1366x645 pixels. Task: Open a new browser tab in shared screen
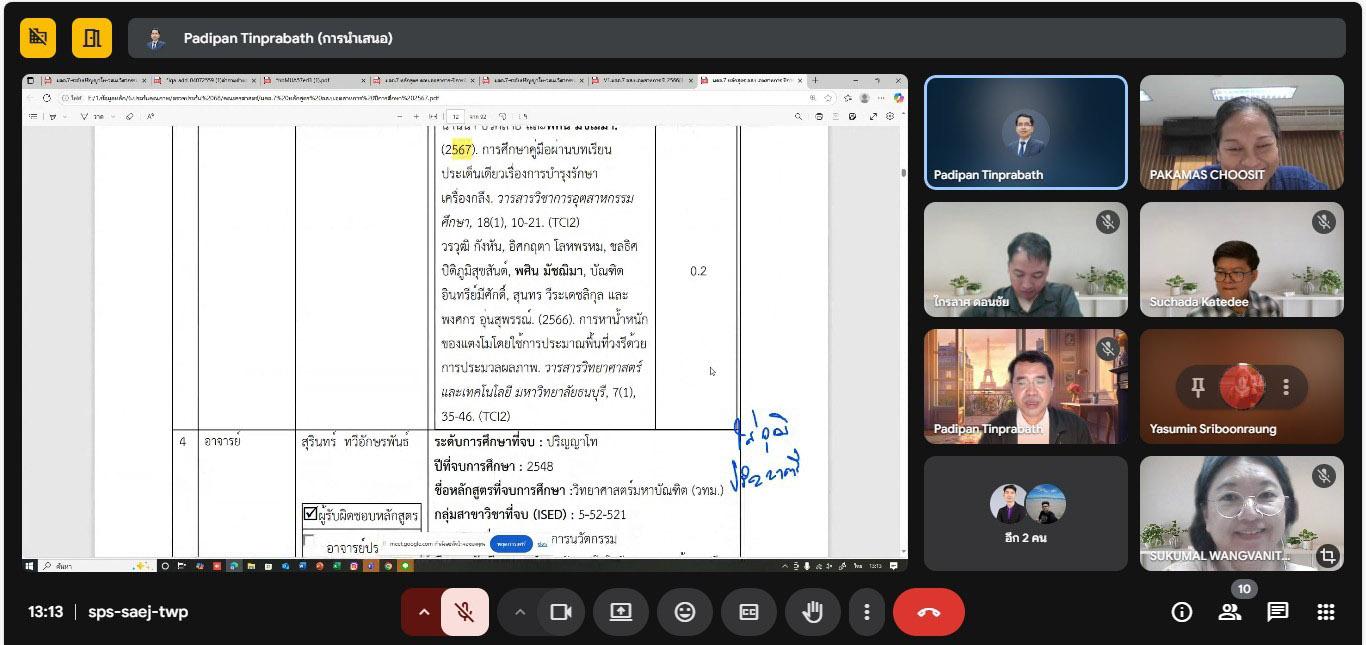click(x=815, y=80)
